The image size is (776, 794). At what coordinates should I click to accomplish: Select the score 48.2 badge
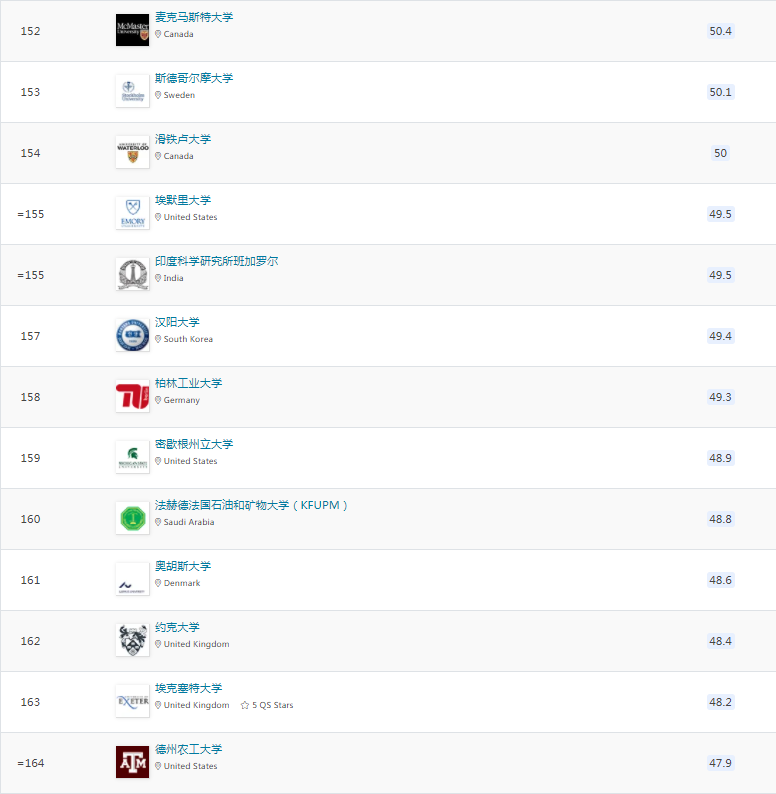(720, 702)
